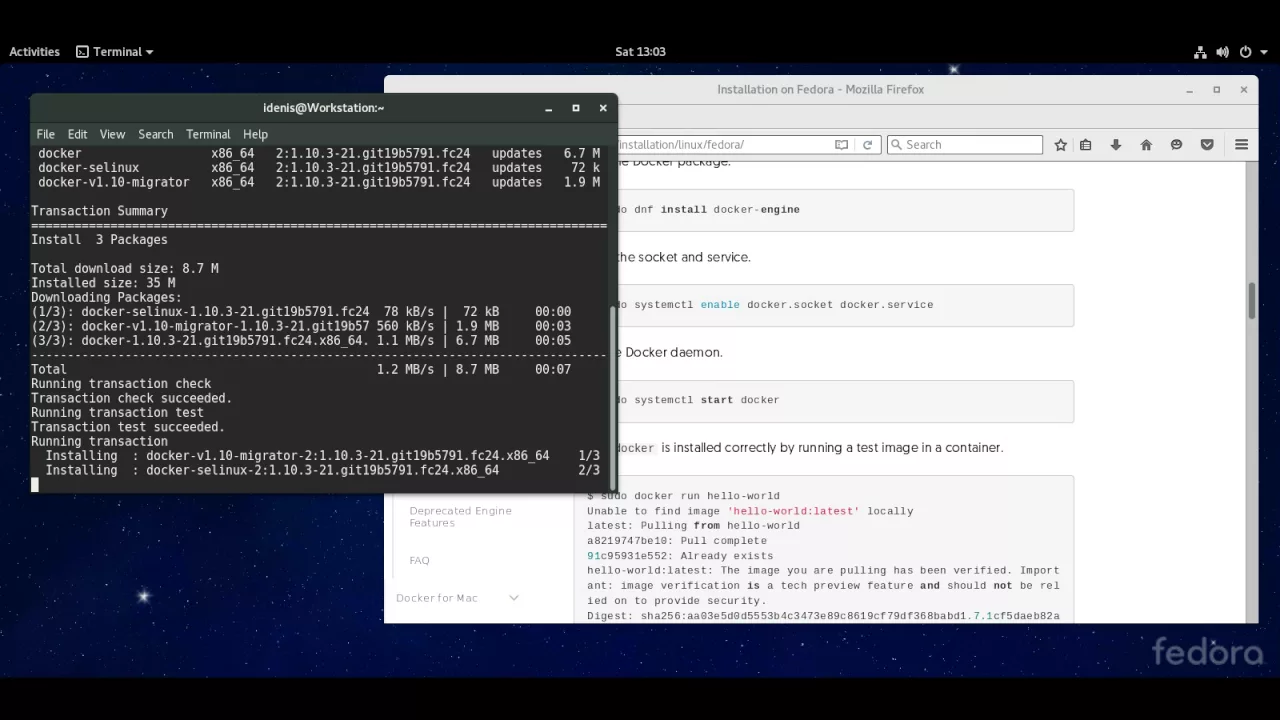The image size is (1280, 720).
Task: Click the Install 3 Packages line
Action: click(99, 240)
